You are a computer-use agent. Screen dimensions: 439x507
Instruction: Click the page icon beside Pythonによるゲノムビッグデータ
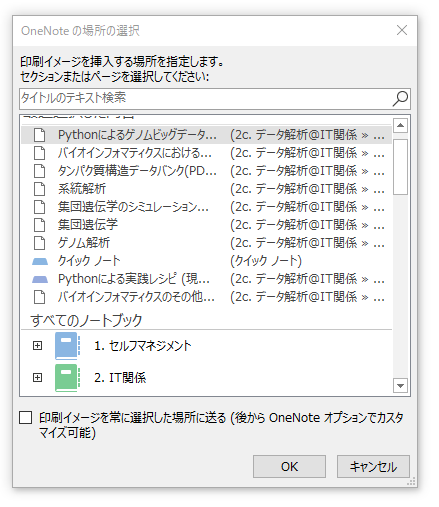click(40, 135)
